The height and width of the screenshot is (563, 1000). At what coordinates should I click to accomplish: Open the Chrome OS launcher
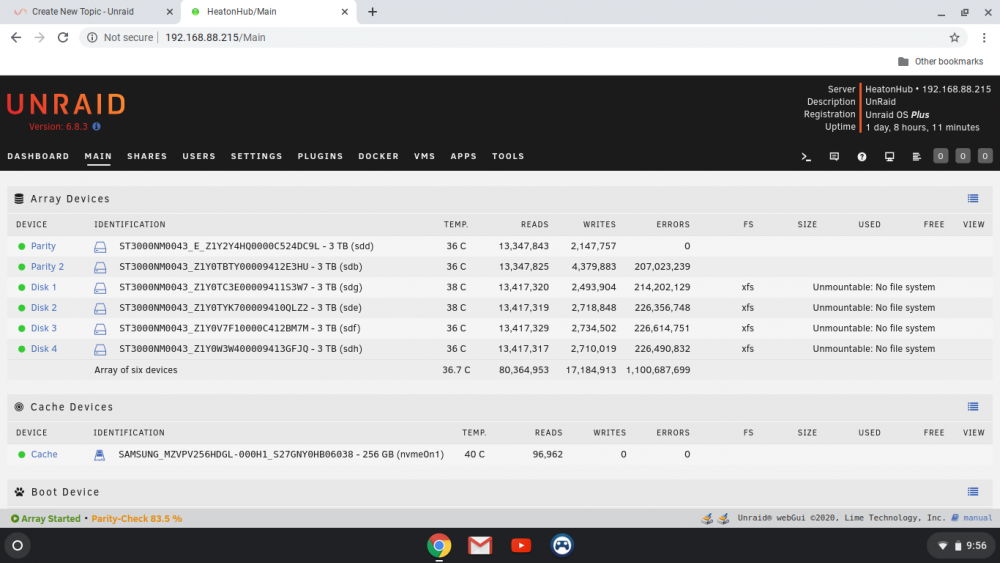click(17, 545)
